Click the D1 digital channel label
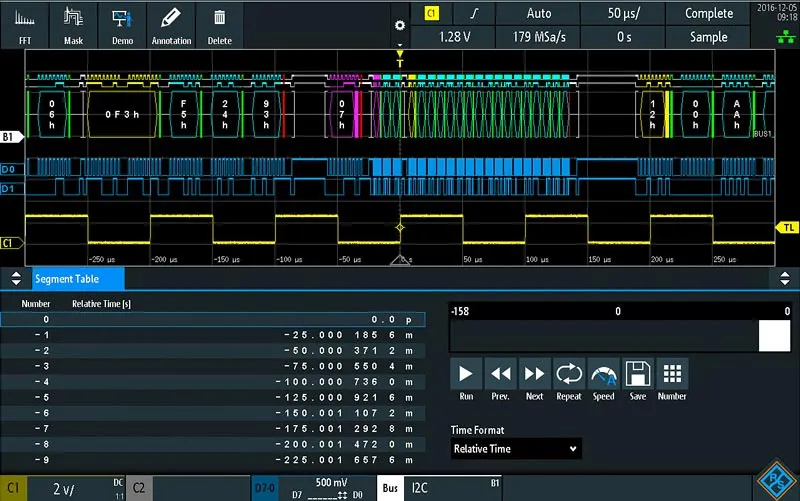The image size is (800, 501). [10, 189]
